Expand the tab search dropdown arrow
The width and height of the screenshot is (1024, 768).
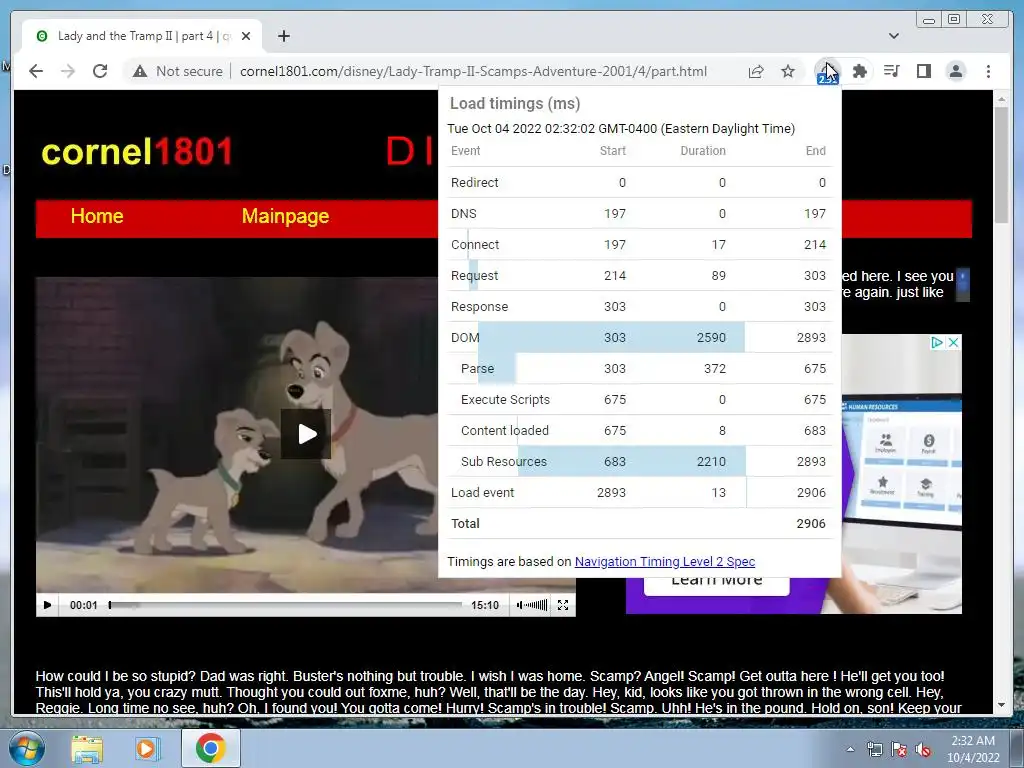pyautogui.click(x=893, y=36)
